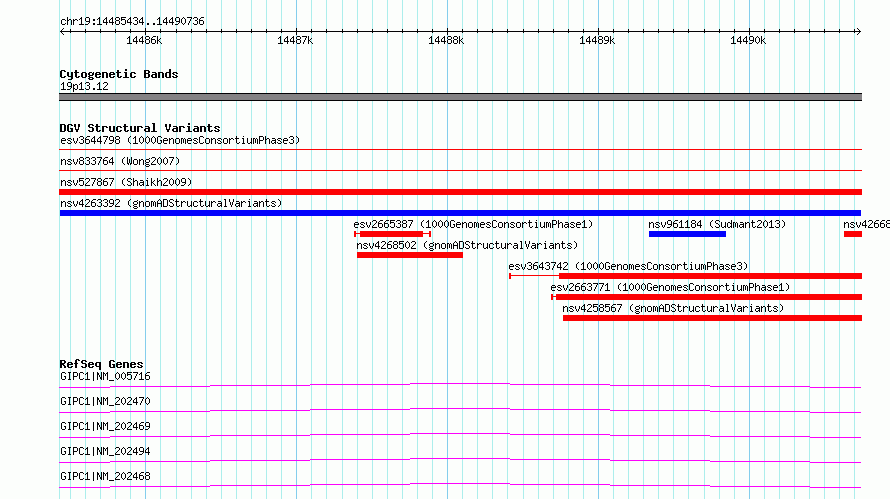890x499 pixels.
Task: Select the red nsv4258567 variant bar
Action: pos(712,318)
